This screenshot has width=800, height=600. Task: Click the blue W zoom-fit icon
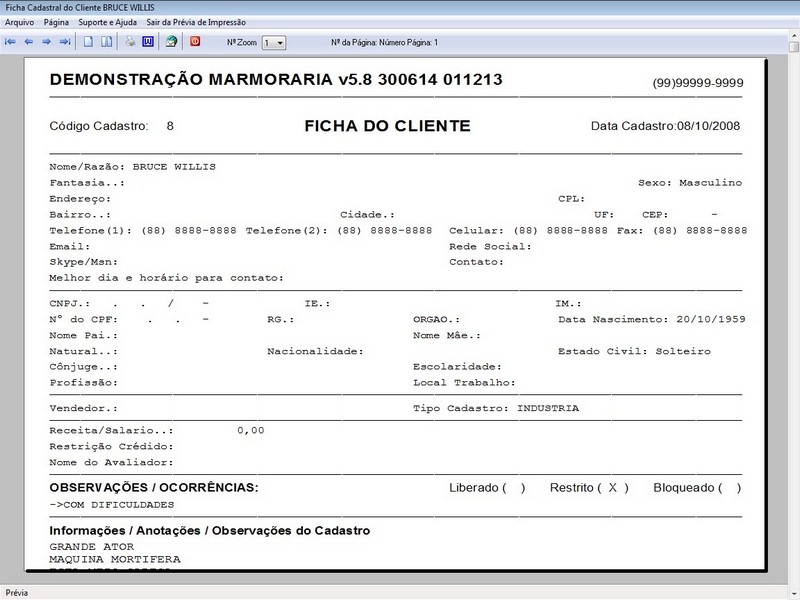point(147,41)
